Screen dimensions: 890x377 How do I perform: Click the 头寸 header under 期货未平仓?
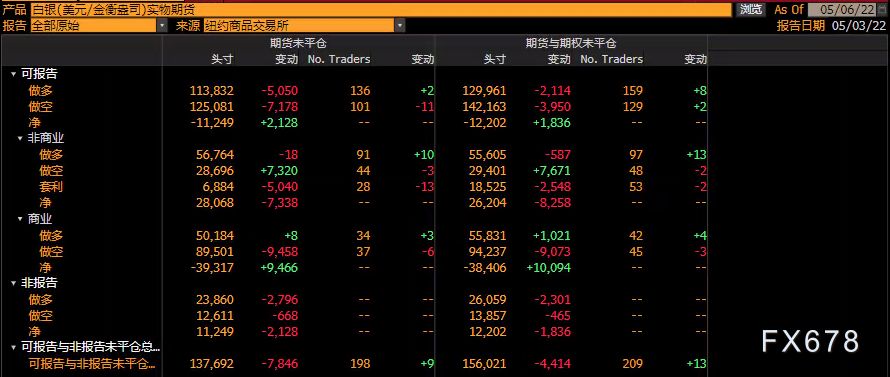pyautogui.click(x=222, y=59)
